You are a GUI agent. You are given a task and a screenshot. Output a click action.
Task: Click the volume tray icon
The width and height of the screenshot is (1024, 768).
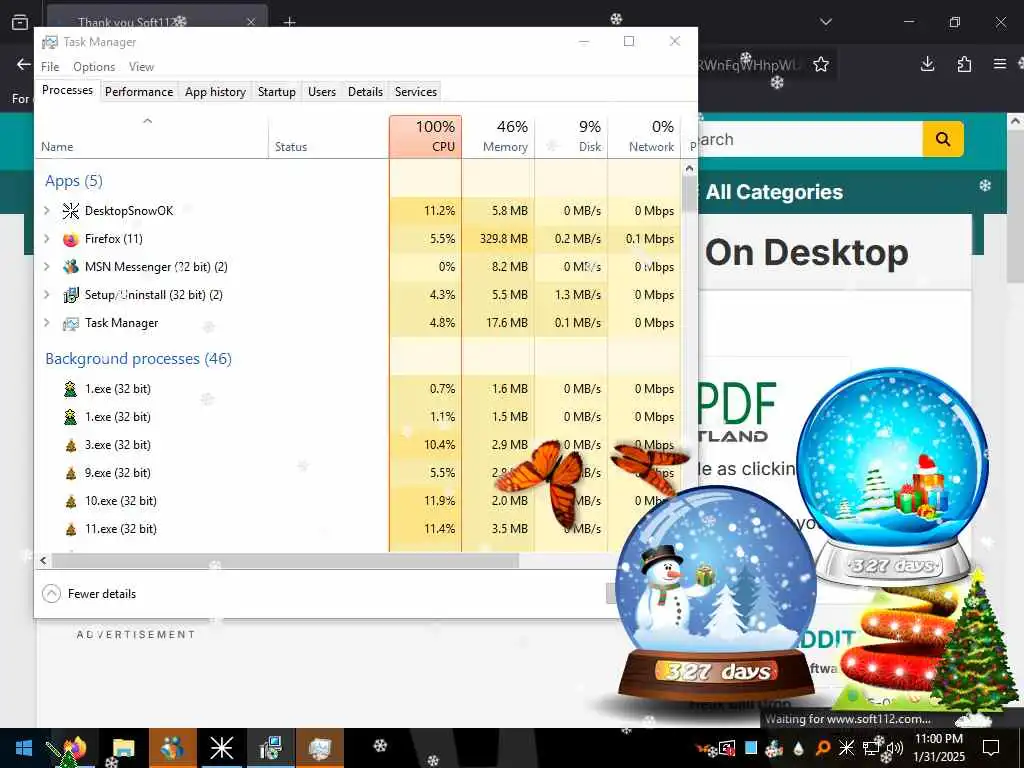895,748
